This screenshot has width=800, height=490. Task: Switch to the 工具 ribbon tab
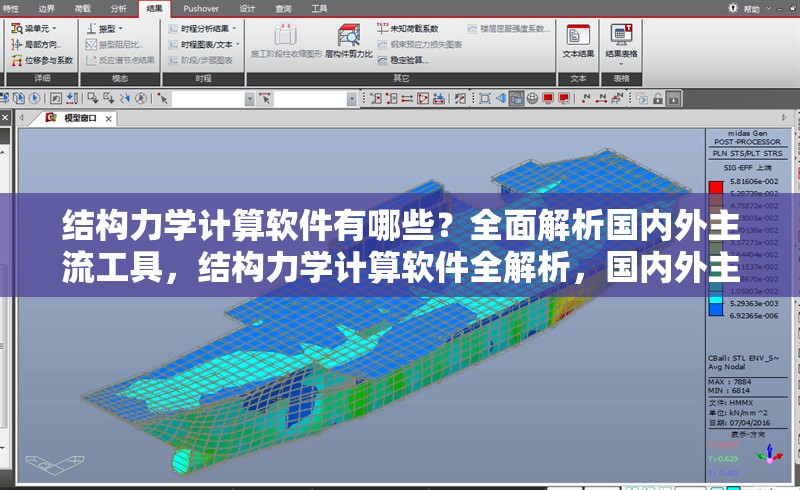319,8
